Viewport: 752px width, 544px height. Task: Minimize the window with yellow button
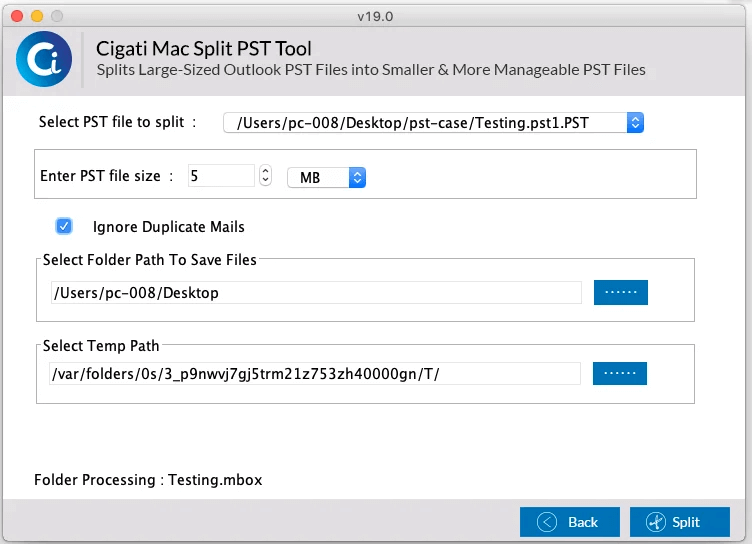(37, 16)
